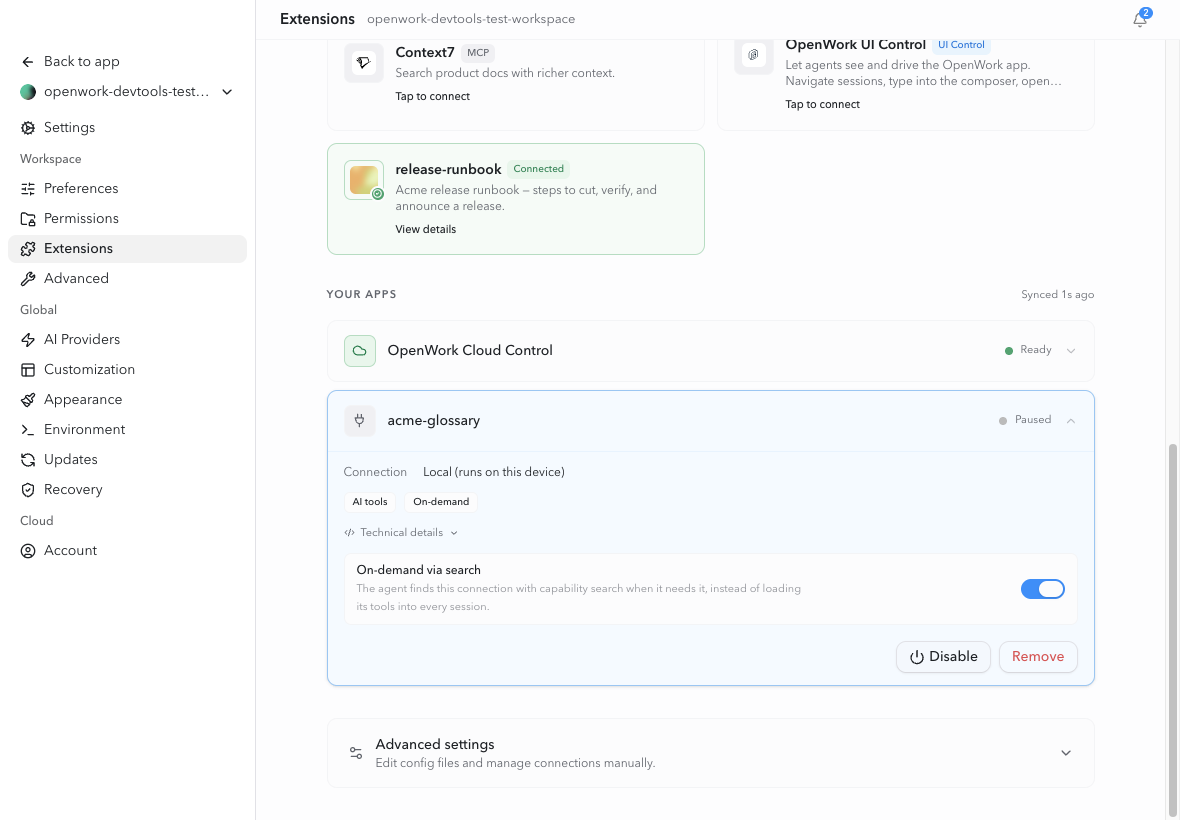Click Tap to connect under OpenWork UI Control
This screenshot has height=820, width=1180.
(x=823, y=105)
